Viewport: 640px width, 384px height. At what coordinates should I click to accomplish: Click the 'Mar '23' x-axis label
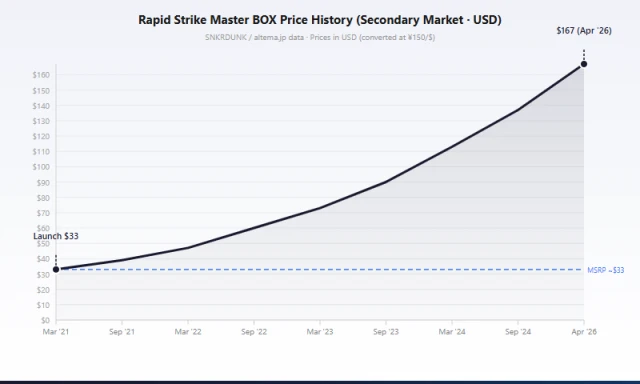click(320, 332)
